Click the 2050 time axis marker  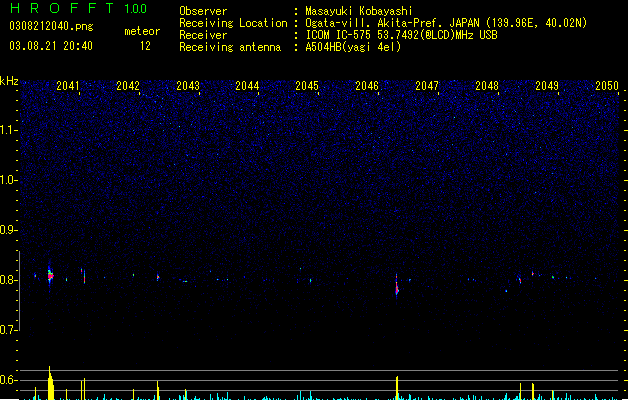tap(607, 86)
